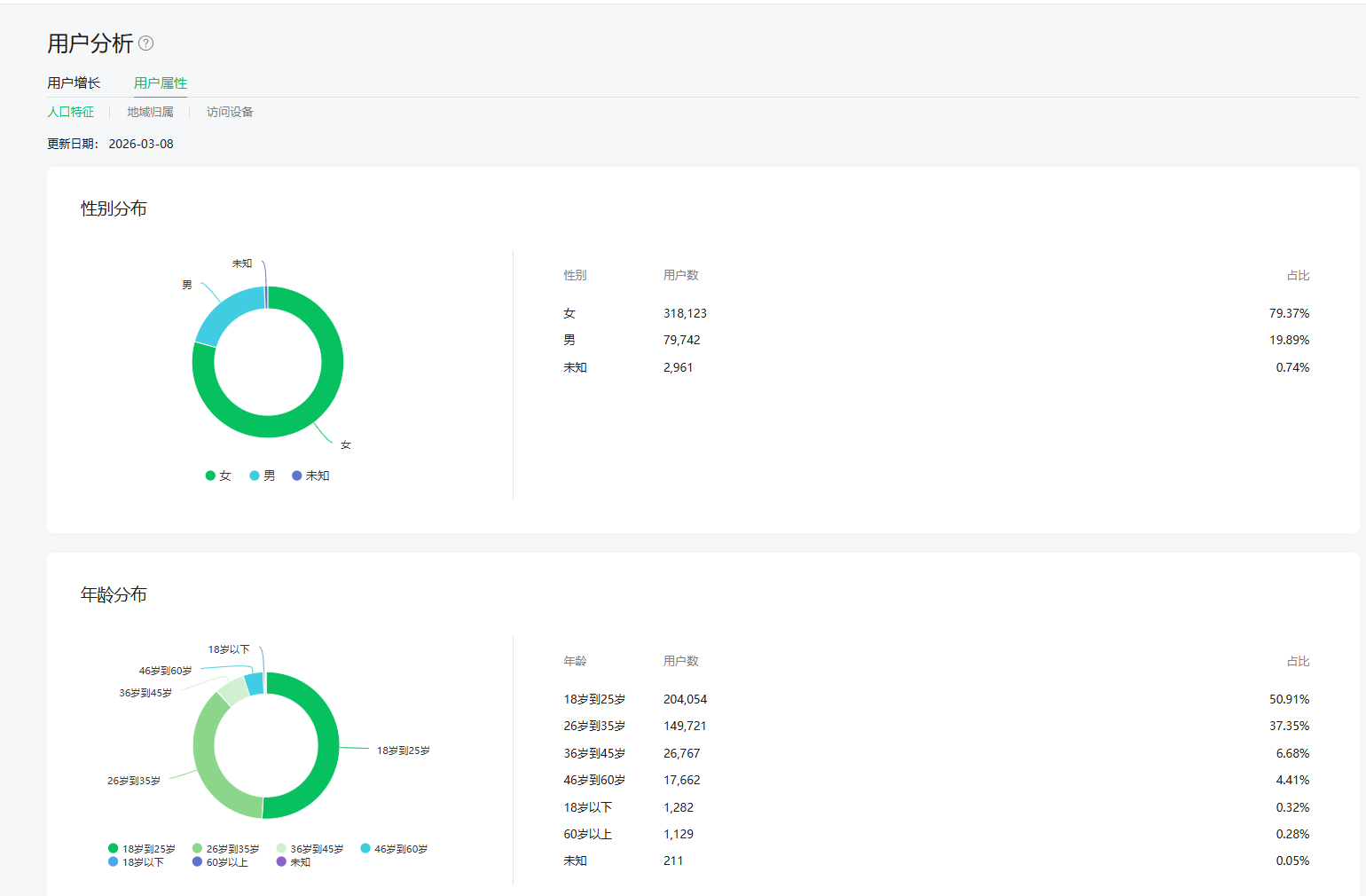Select the user count 1,129
Viewport: 1366px width, 896px height.
tap(678, 834)
